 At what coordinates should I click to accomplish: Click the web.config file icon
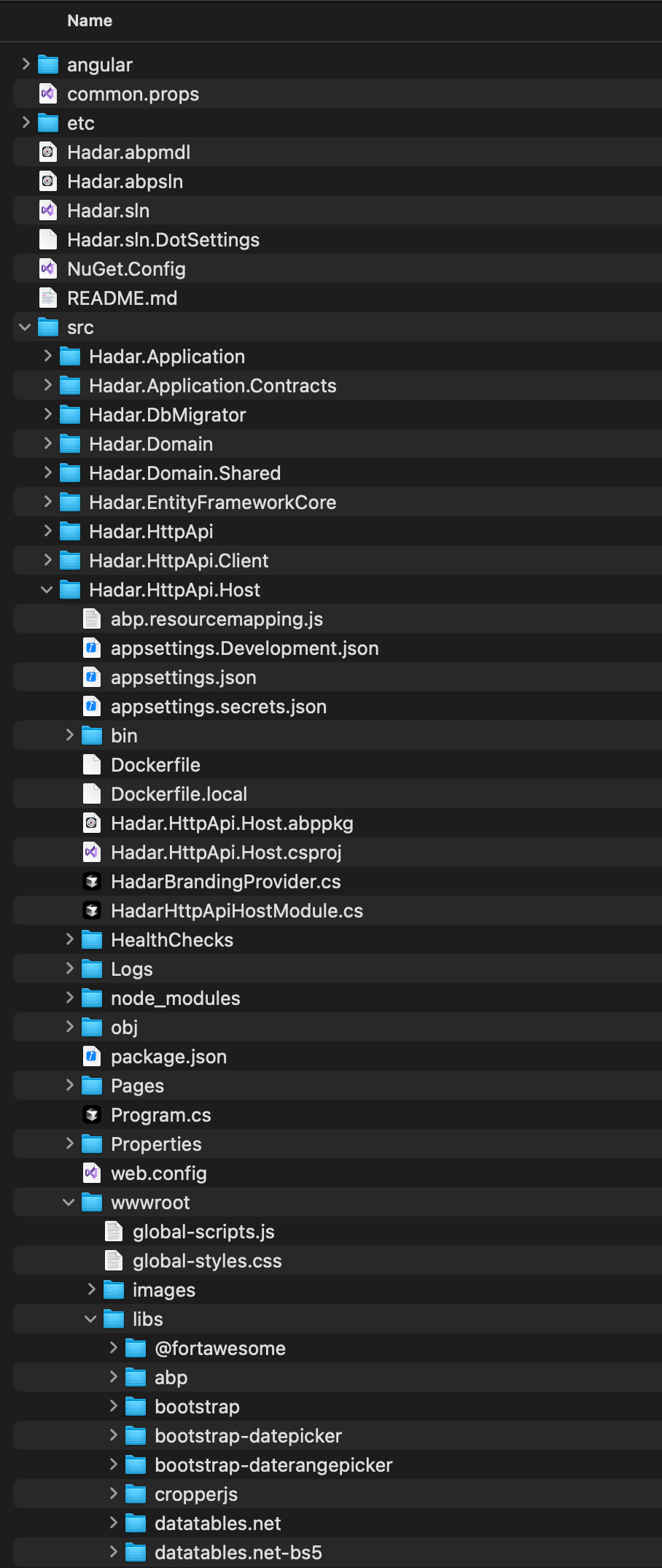coord(92,1173)
